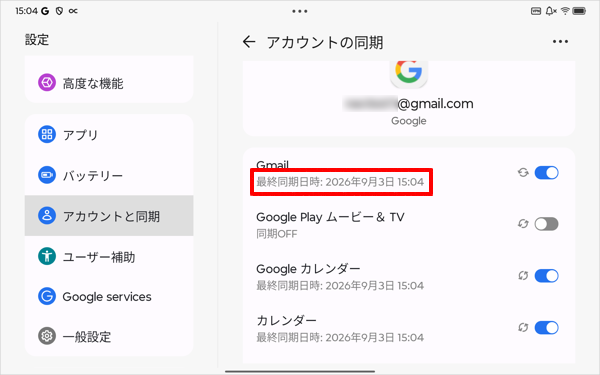Click the green ユーザー補助 accessibility icon
The image size is (600, 375).
tap(47, 256)
